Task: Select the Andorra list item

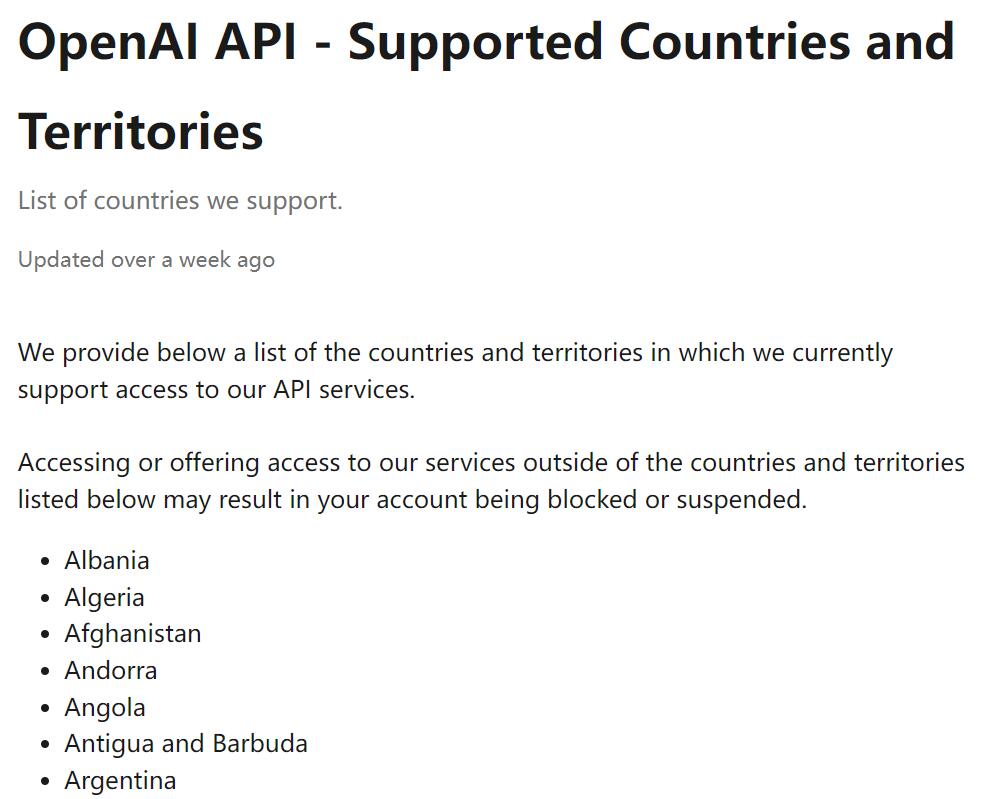Action: pyautogui.click(x=111, y=671)
